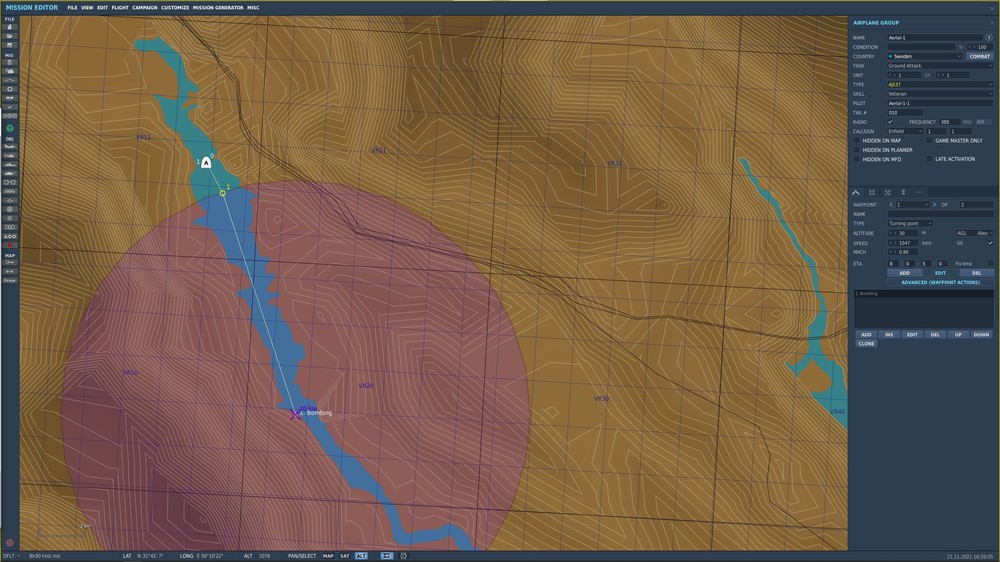1000x562 pixels.
Task: Click the Draw tool in left sidebar
Action: tap(10, 280)
